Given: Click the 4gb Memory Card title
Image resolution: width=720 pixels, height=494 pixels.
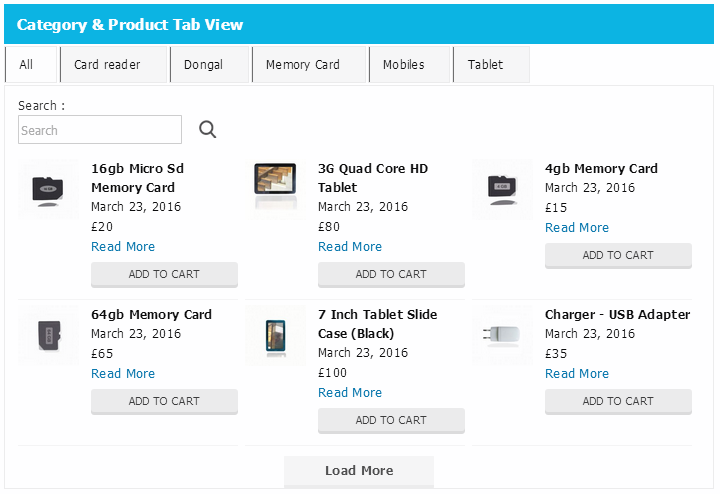Looking at the screenshot, I should click(601, 169).
